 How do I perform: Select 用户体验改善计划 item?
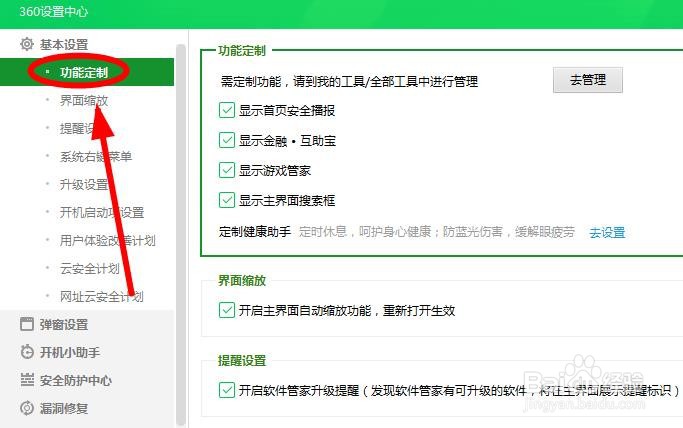coord(107,240)
